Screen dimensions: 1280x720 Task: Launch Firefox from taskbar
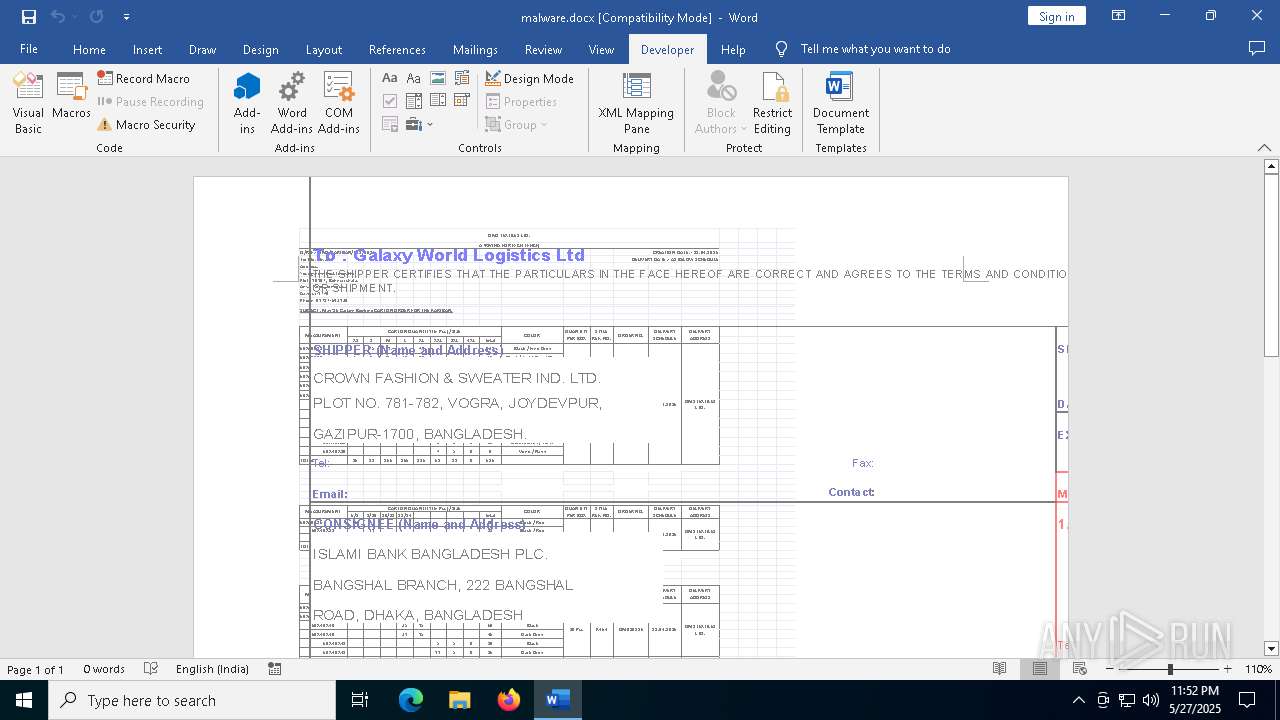coord(509,700)
